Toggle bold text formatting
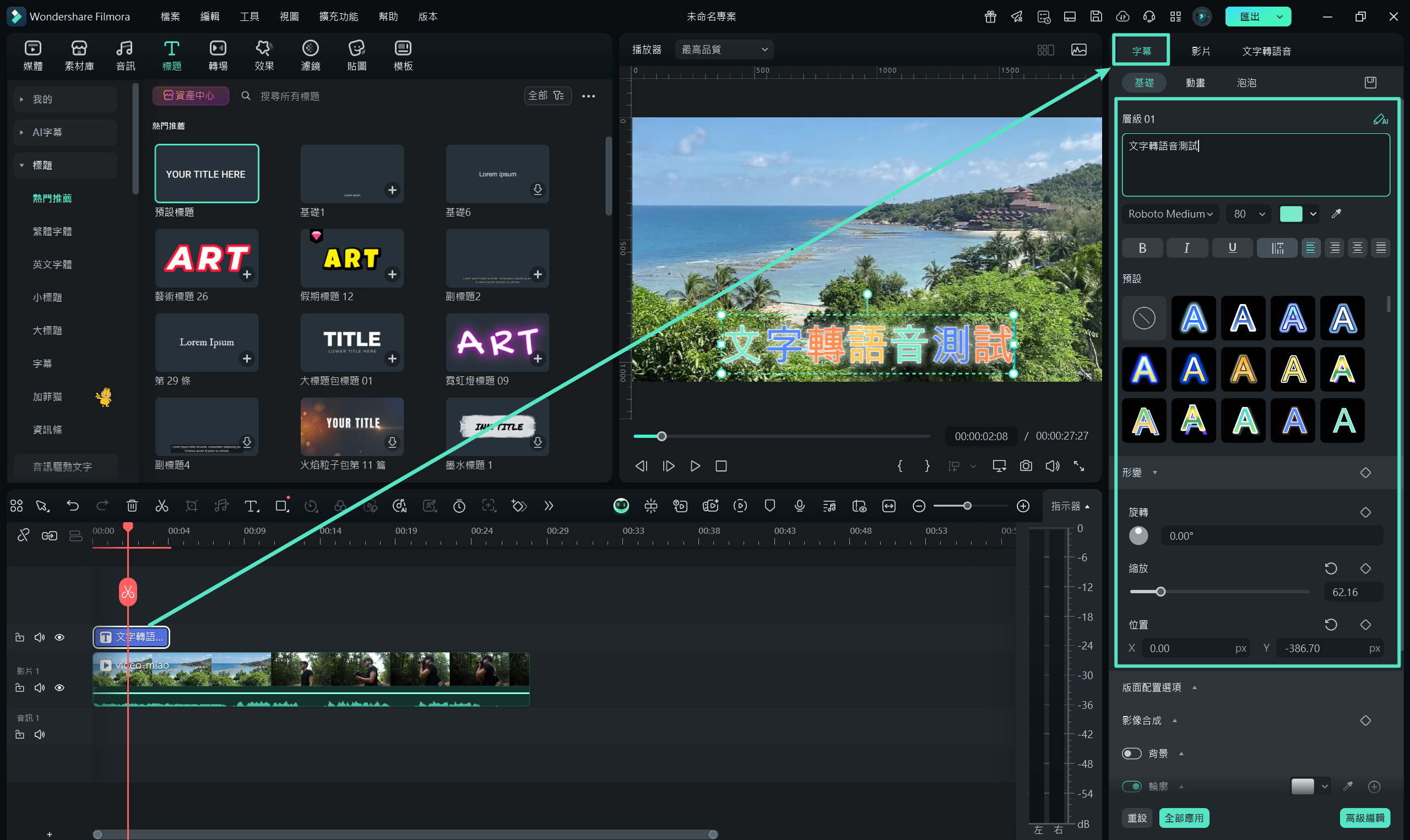 click(x=1142, y=247)
